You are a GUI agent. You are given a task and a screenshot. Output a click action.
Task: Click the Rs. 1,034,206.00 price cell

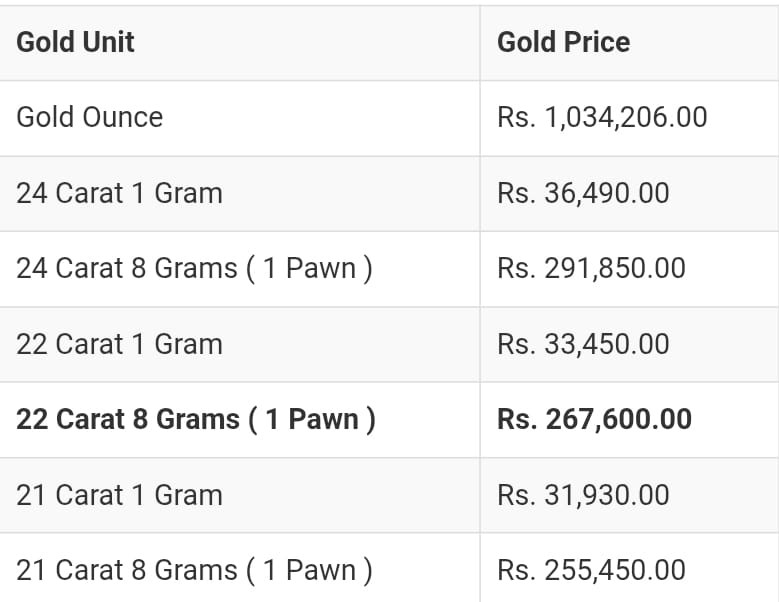click(602, 117)
